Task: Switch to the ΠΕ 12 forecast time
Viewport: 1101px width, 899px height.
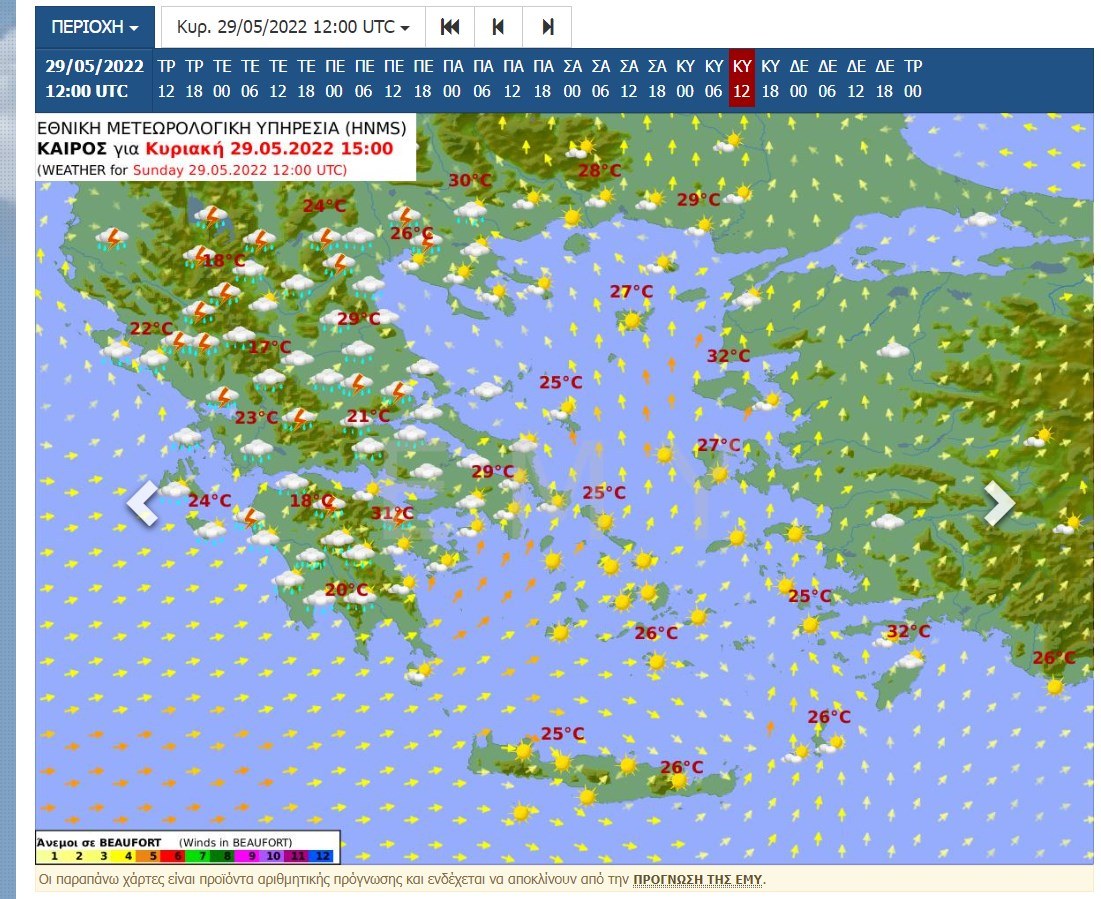Action: pyautogui.click(x=394, y=78)
